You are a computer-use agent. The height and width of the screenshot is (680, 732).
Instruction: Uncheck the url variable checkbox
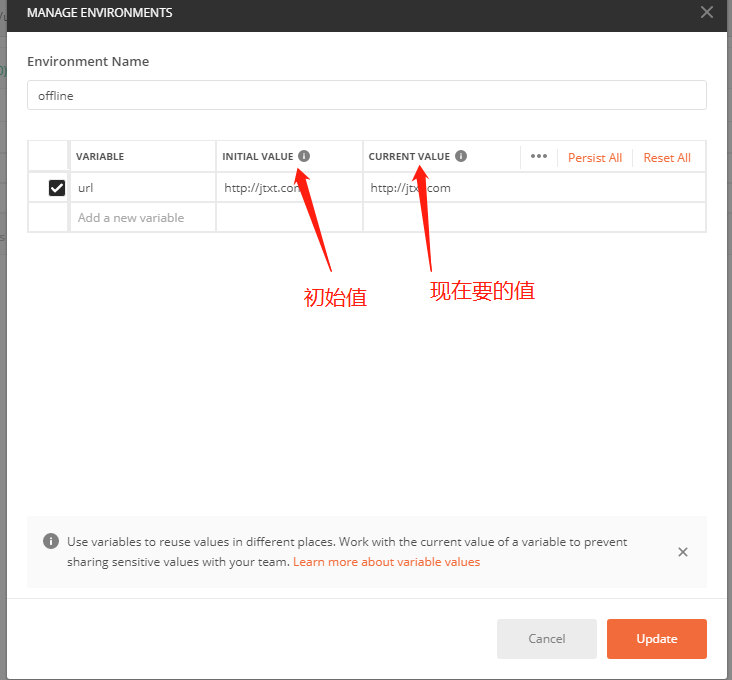(x=57, y=188)
